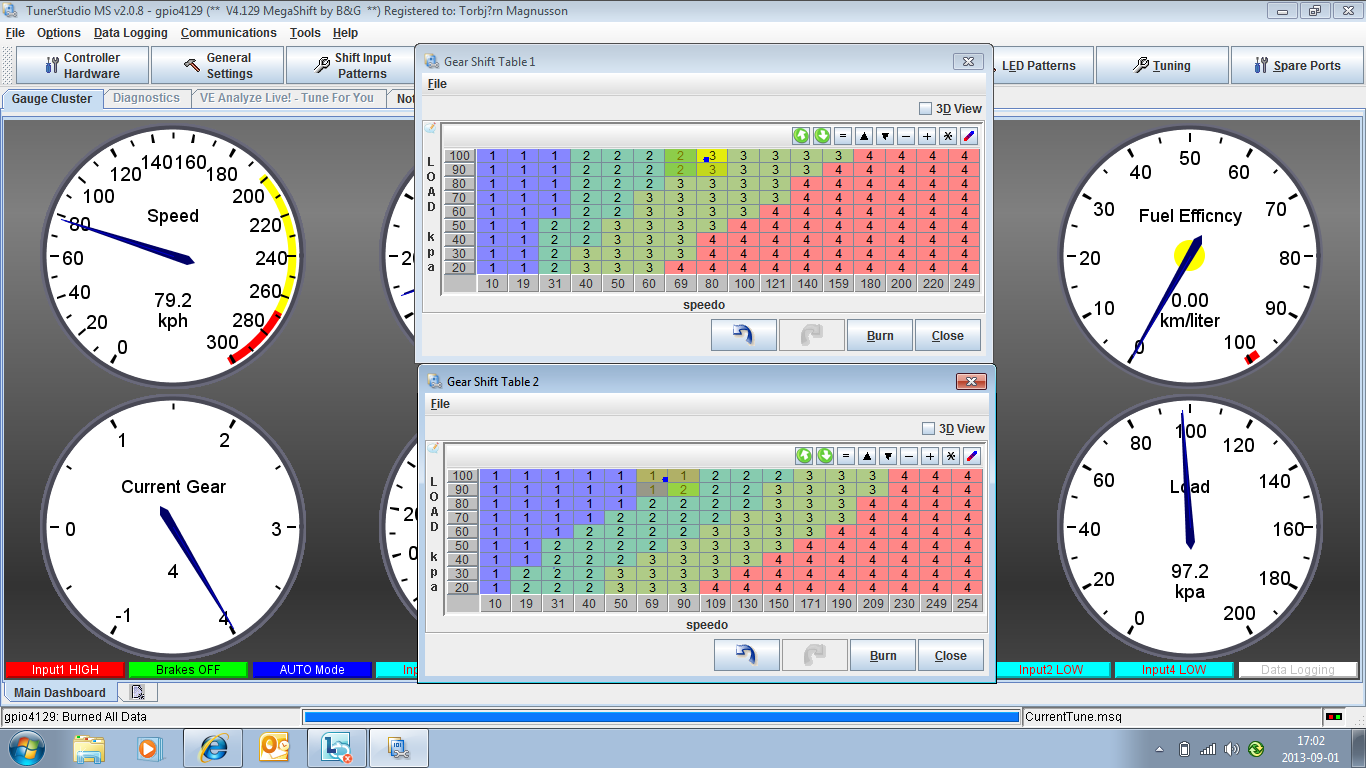The height and width of the screenshot is (768, 1366).
Task: Switch to the VE Analyze Live! tab
Action: pos(287,98)
